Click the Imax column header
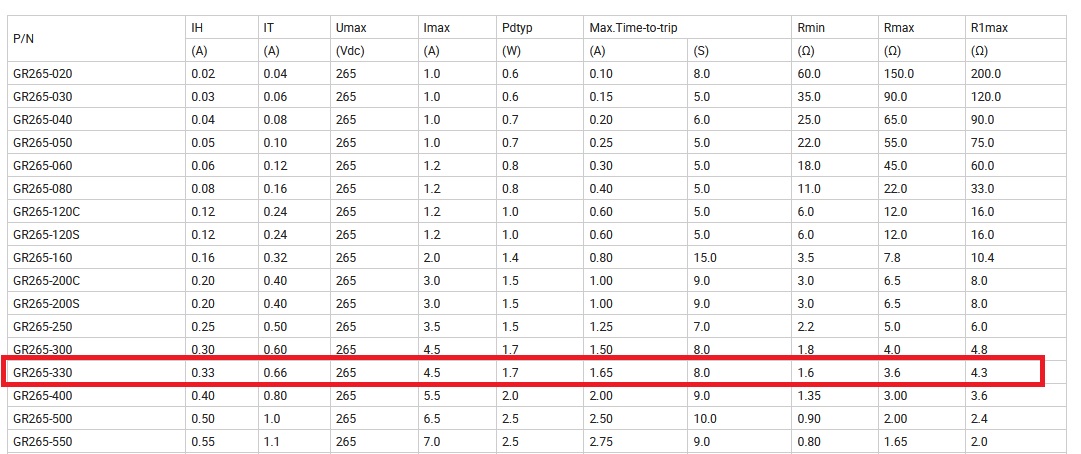This screenshot has width=1081, height=454. pos(436,28)
